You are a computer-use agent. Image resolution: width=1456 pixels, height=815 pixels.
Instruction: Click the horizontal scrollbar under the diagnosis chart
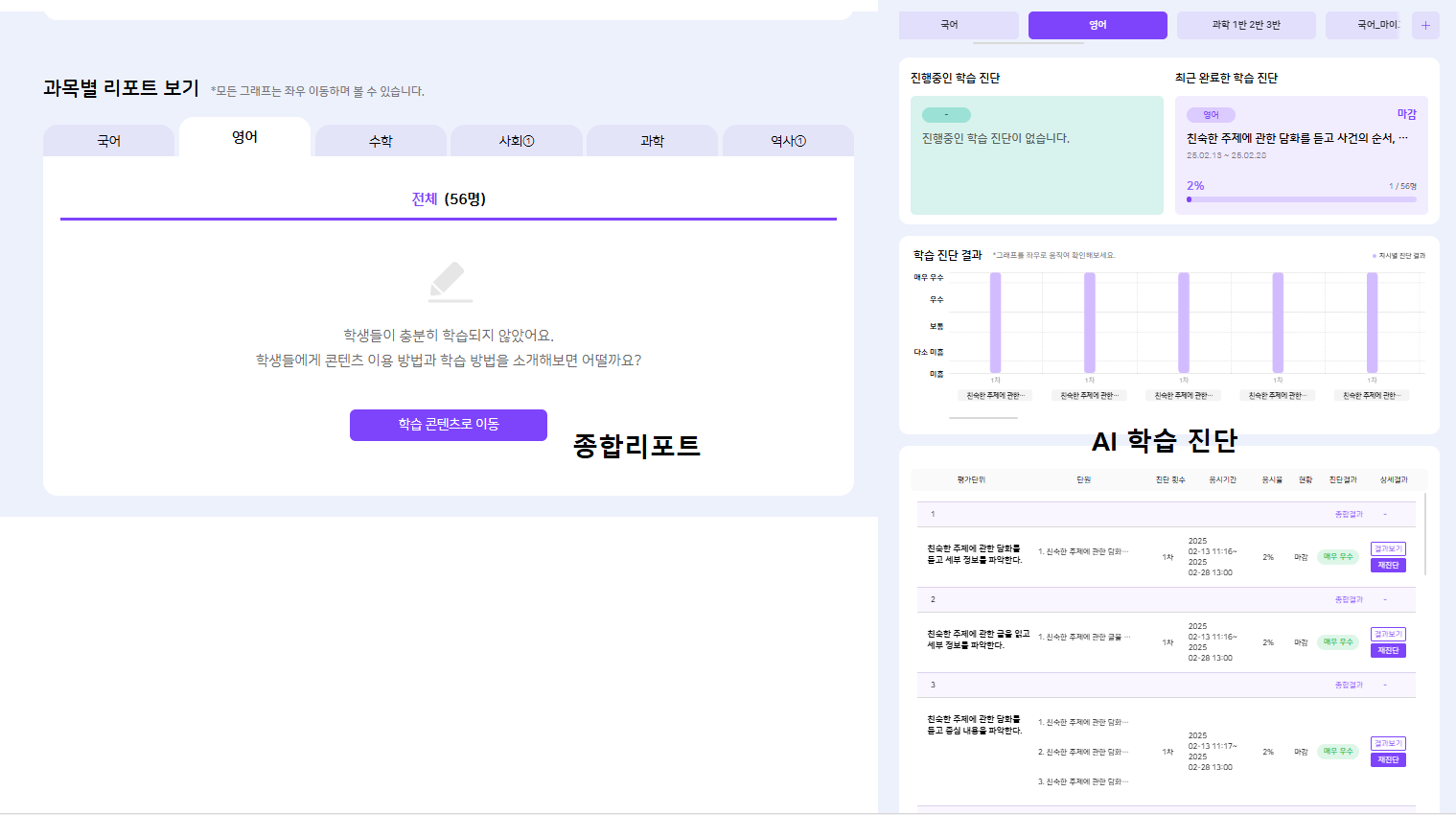983,418
